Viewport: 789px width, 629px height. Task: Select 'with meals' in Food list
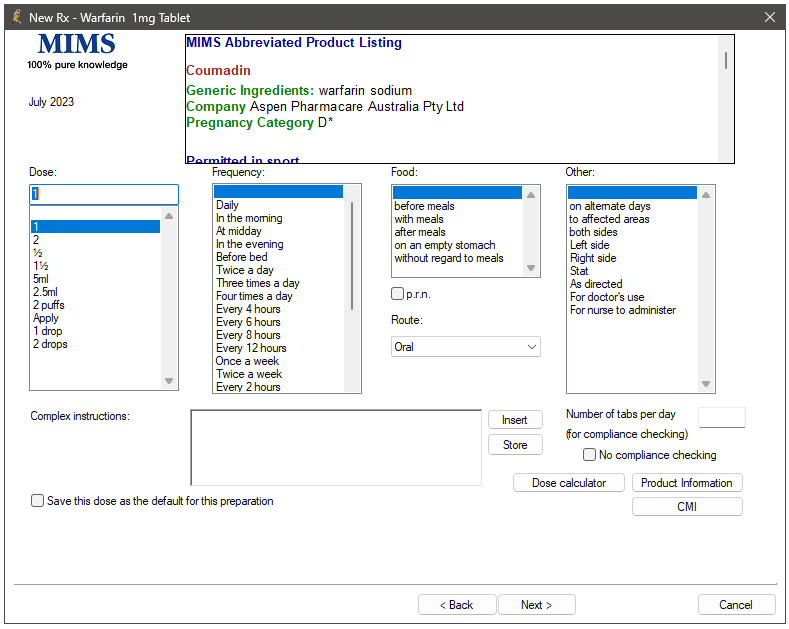[457, 219]
